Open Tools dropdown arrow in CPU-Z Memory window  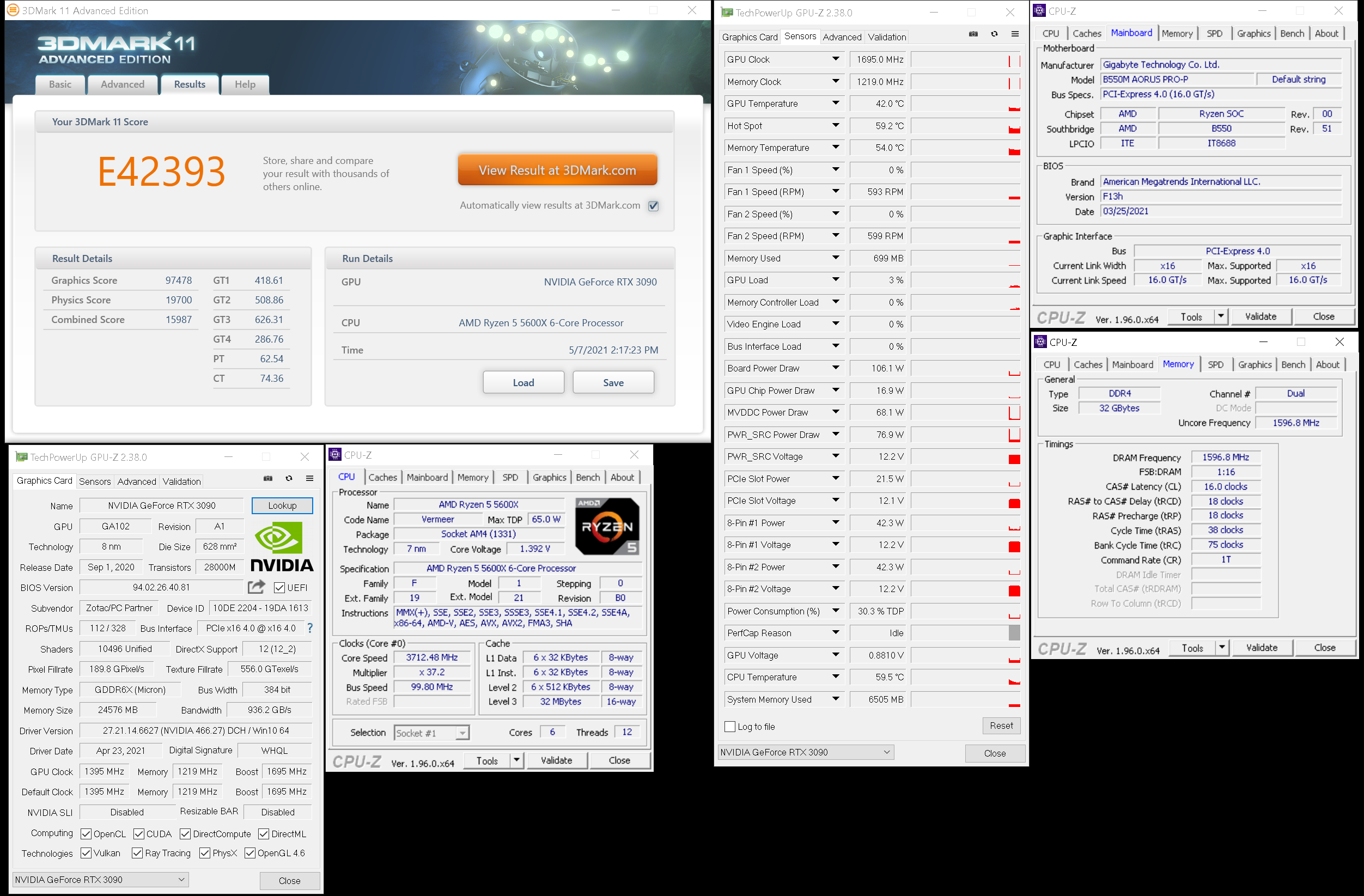pyautogui.click(x=1222, y=648)
